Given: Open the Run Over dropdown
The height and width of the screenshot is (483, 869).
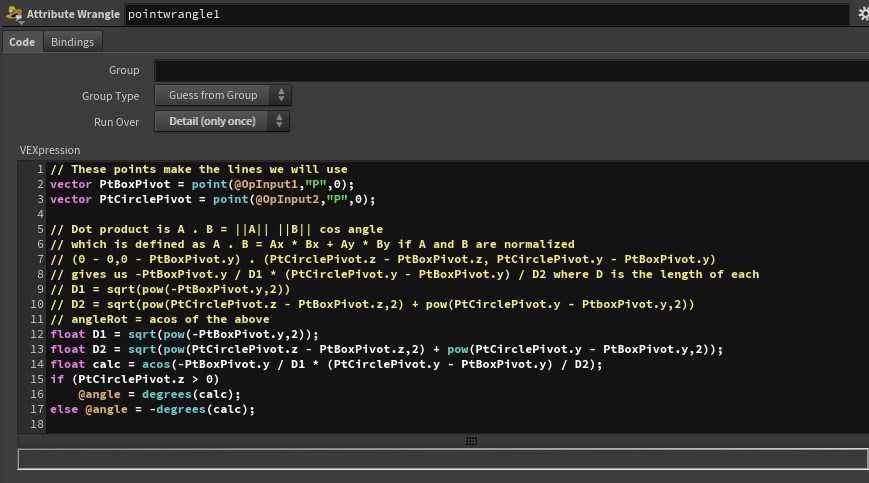Looking at the screenshot, I should (x=222, y=122).
